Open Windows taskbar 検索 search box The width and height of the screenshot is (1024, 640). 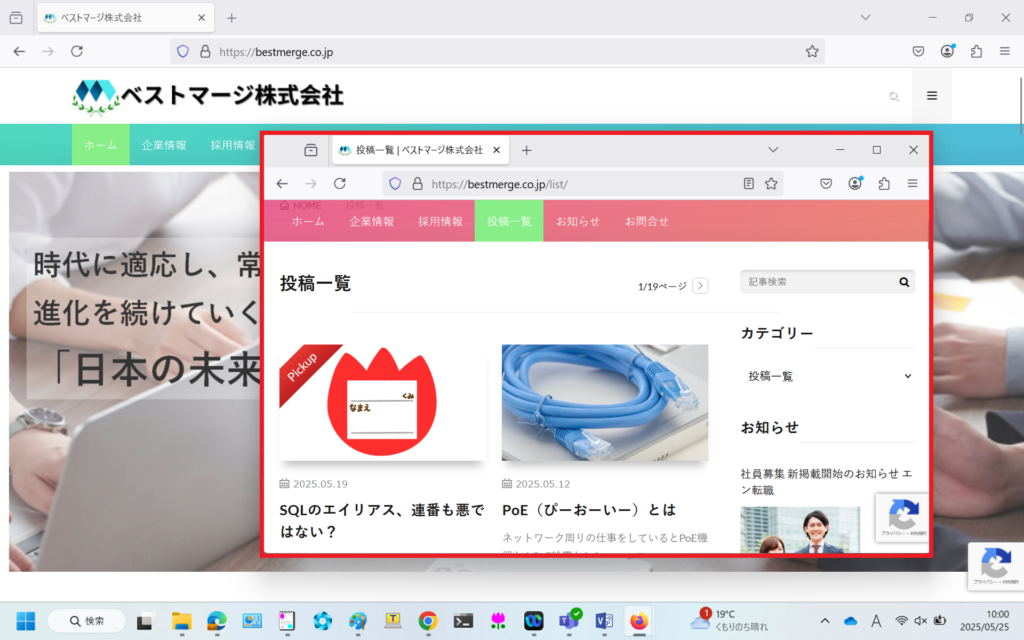point(88,620)
